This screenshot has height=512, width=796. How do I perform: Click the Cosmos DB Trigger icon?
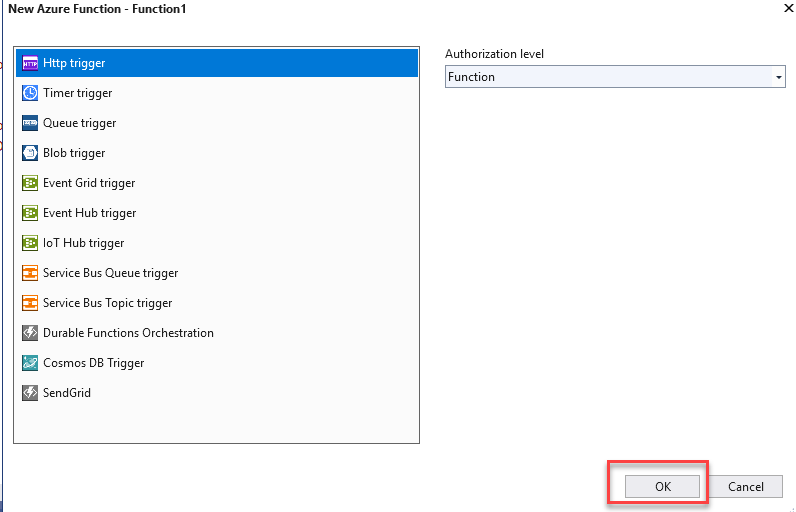(x=30, y=363)
